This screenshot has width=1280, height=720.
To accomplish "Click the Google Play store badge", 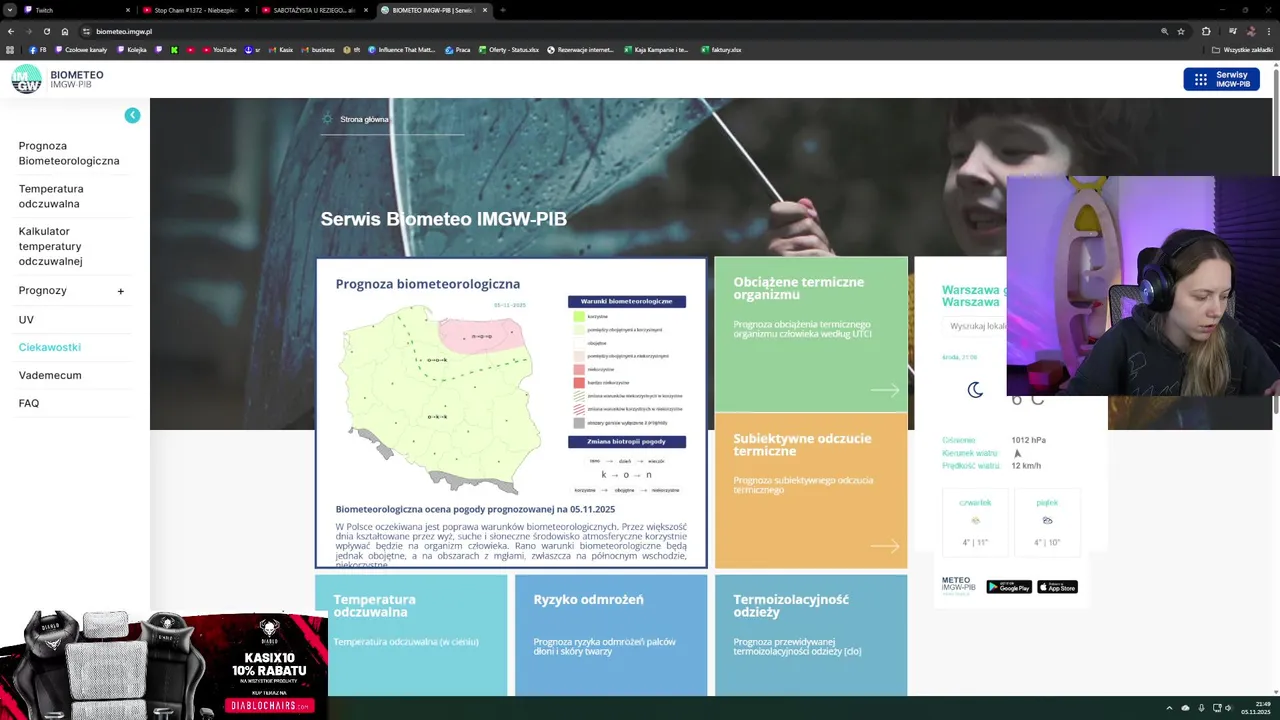I will coord(1009,587).
